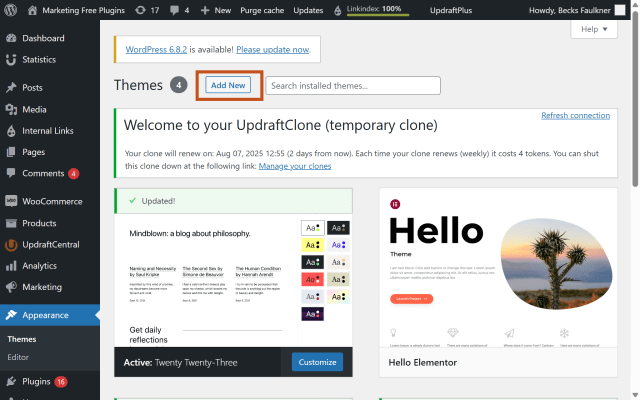Viewport: 640px width, 400px height.
Task: Click the Search installed themes field
Action: 353,85
